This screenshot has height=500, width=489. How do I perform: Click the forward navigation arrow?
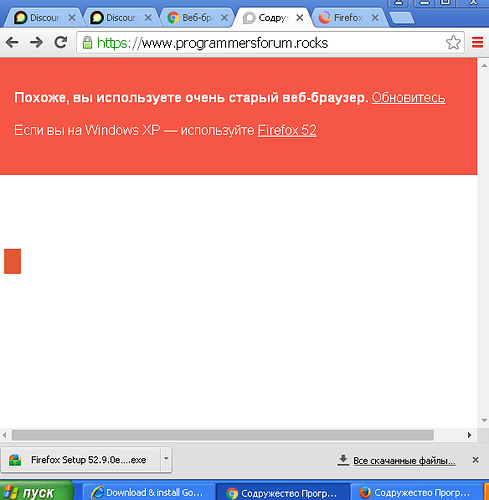[36, 43]
